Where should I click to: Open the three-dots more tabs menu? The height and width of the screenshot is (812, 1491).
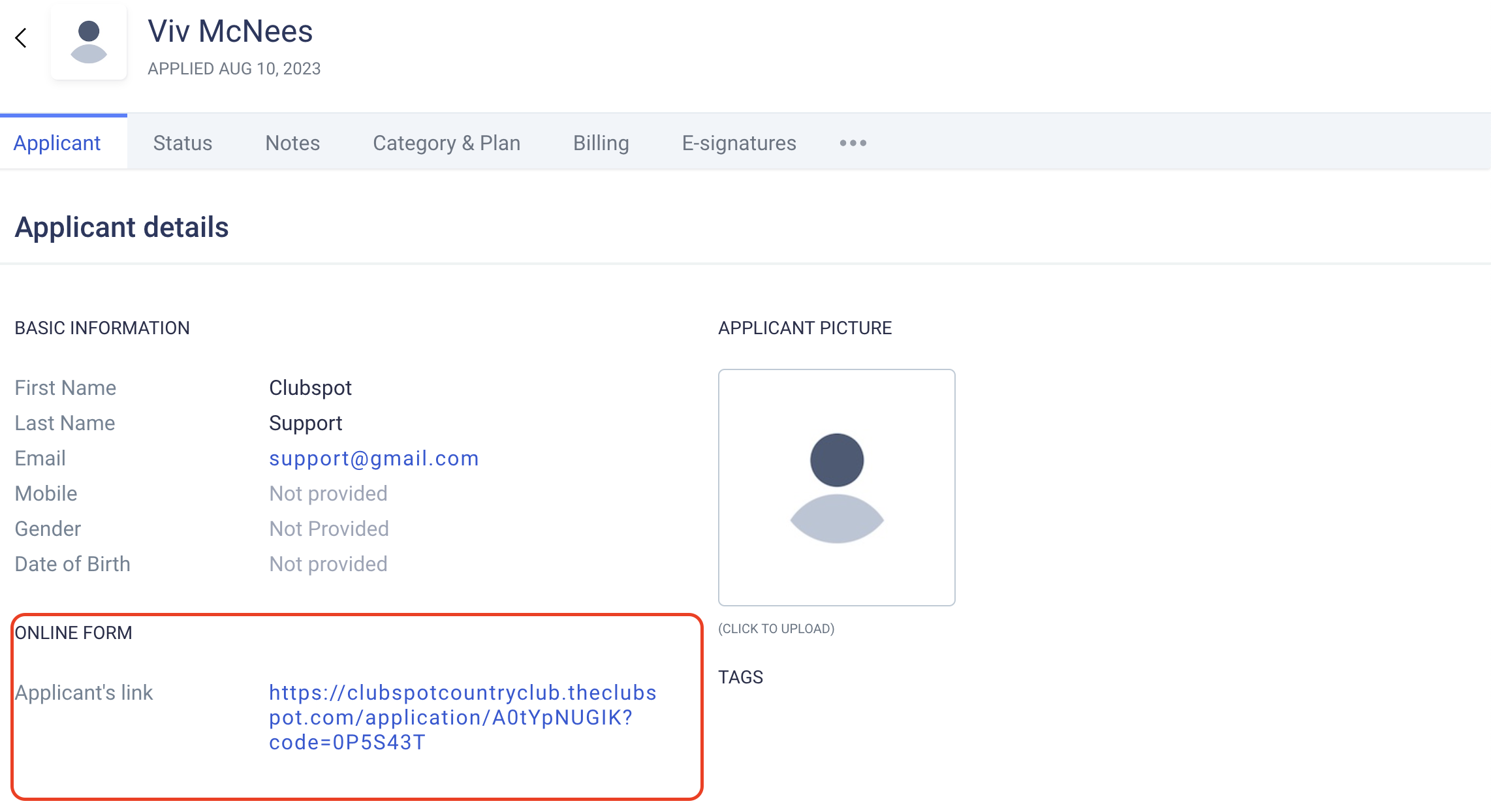[x=853, y=143]
